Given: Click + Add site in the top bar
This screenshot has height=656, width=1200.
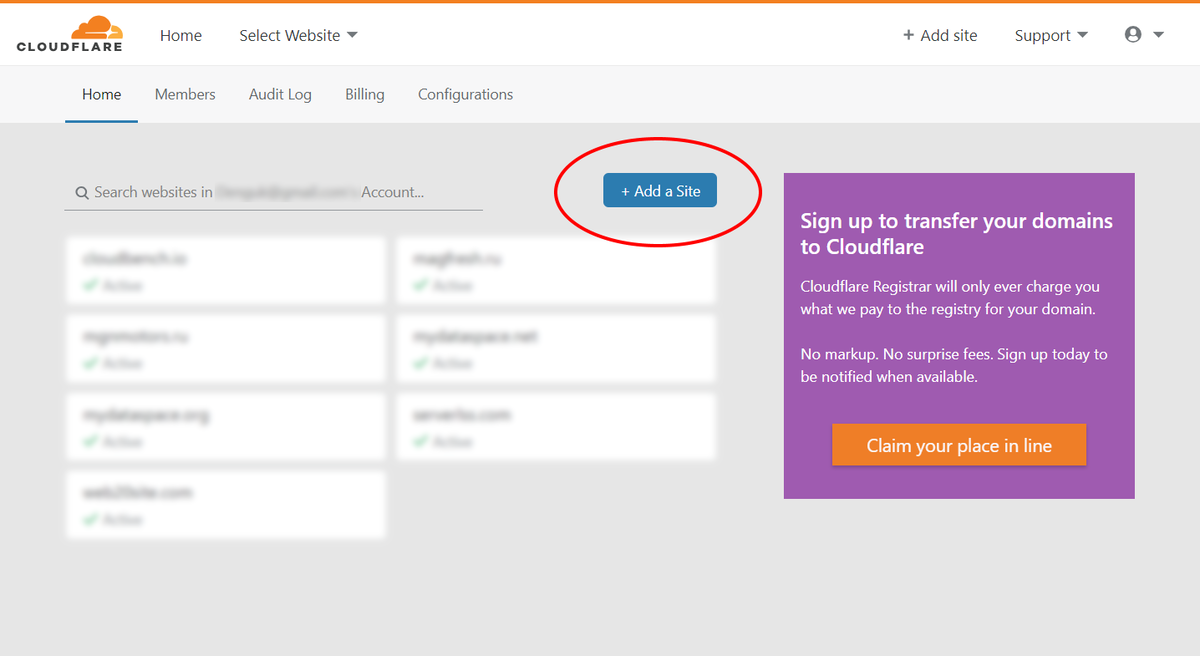Looking at the screenshot, I should [940, 35].
